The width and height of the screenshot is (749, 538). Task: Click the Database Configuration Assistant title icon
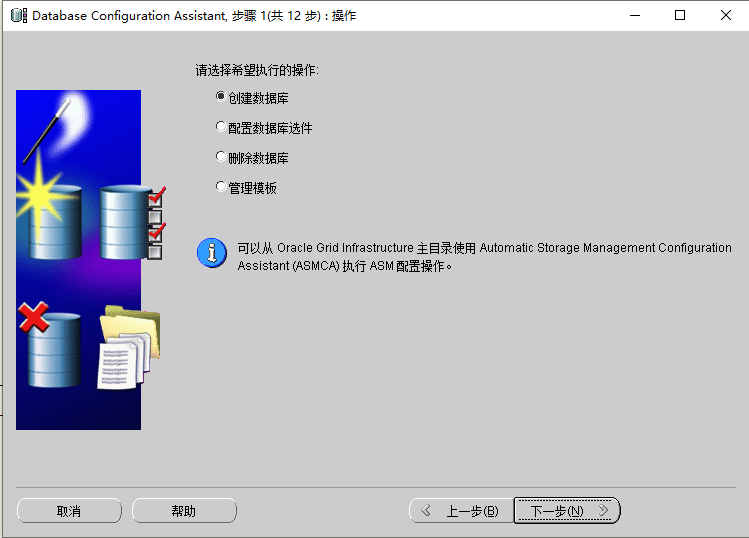point(19,15)
